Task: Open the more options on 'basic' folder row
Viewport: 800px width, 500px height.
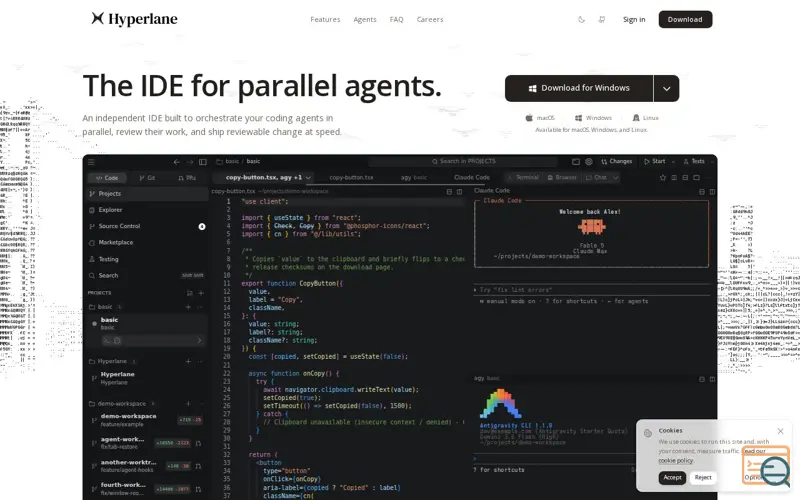Action: point(200,307)
